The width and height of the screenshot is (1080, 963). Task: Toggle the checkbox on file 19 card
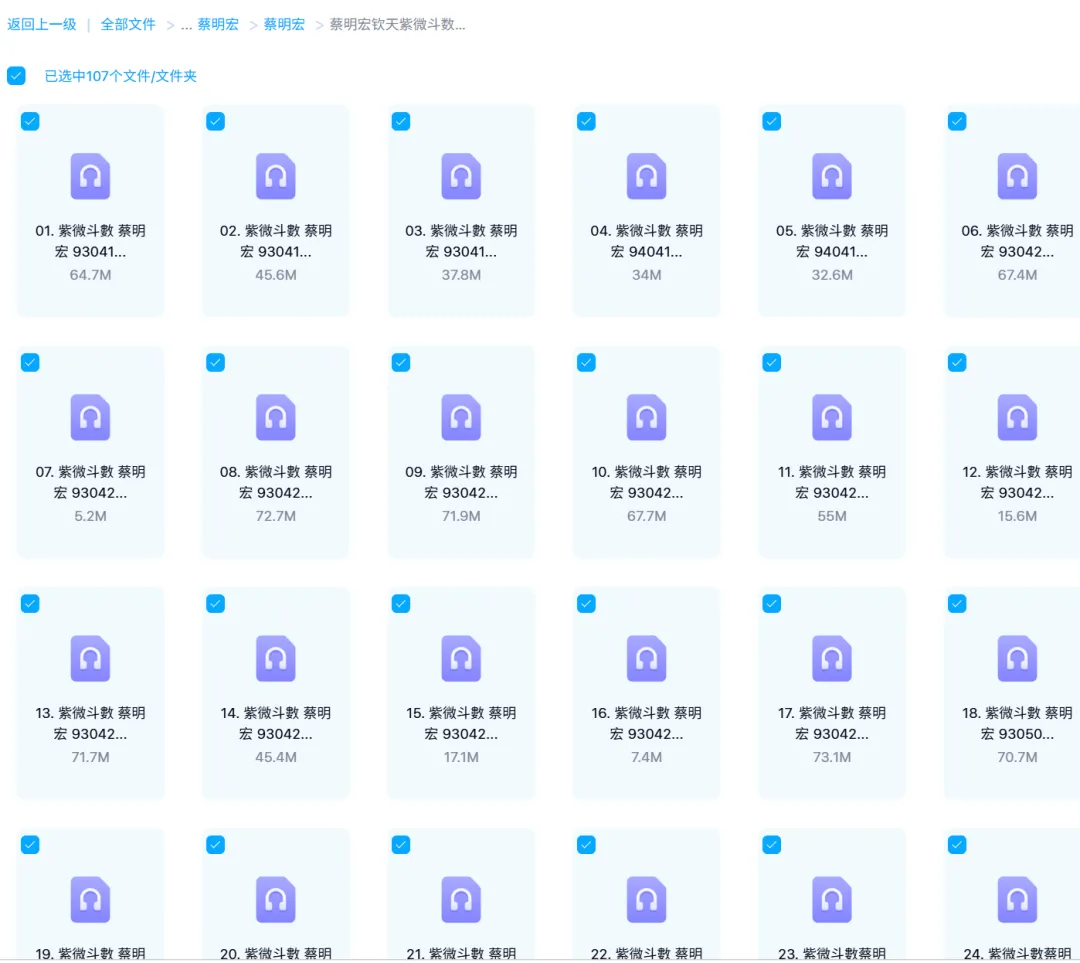30,845
